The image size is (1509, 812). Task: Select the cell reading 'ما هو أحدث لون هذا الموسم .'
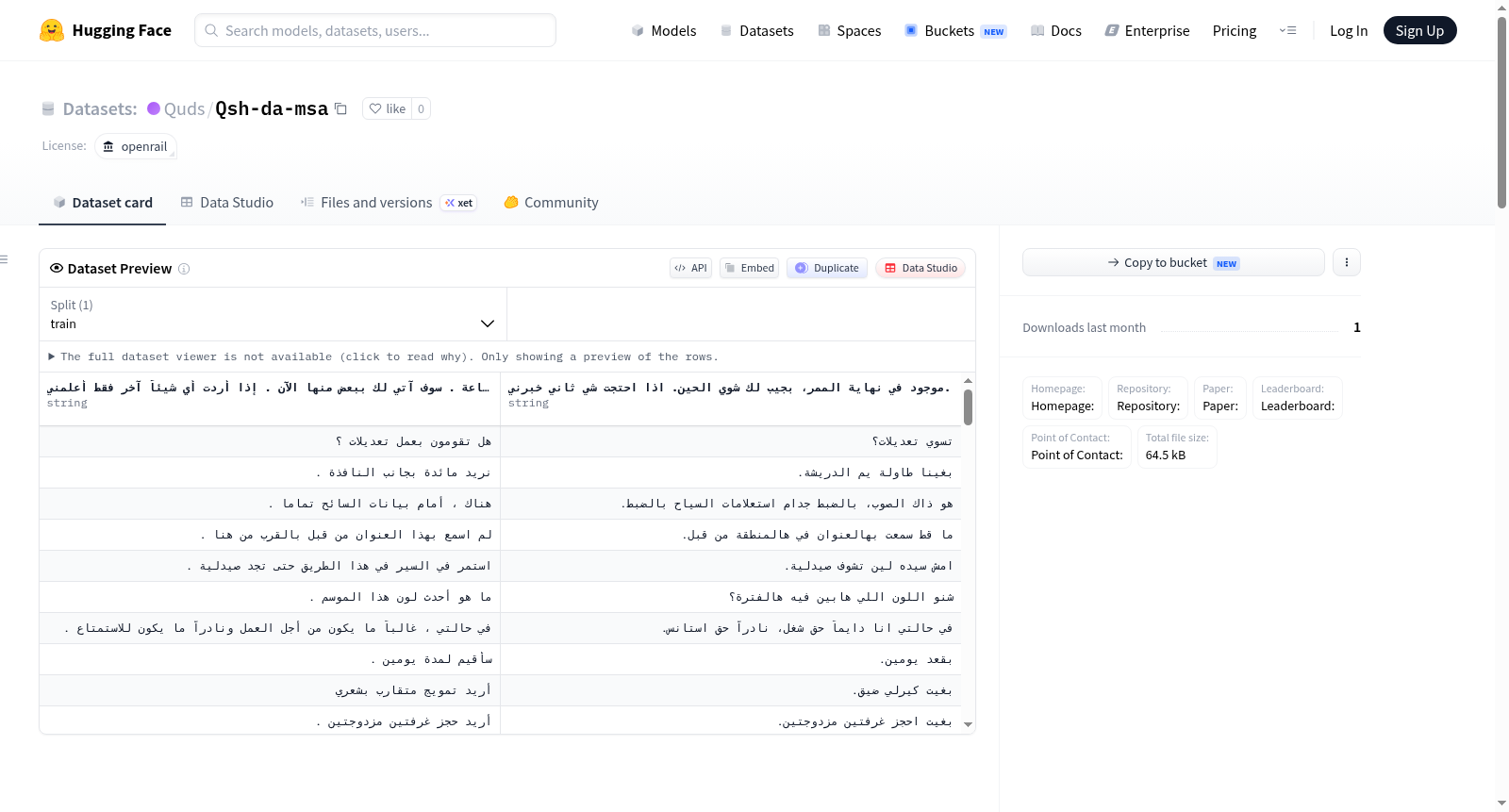tap(270, 597)
